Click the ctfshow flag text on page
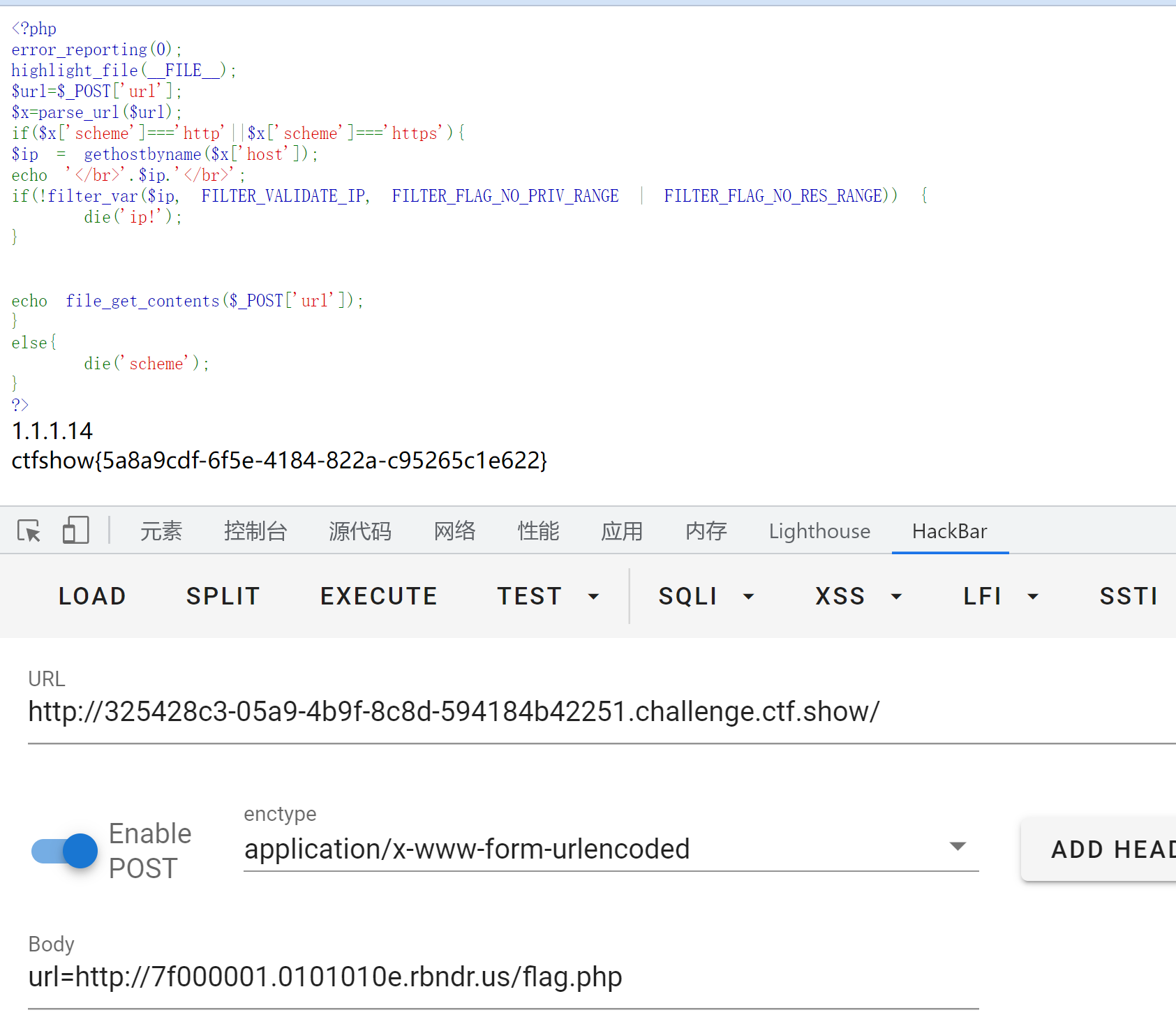Screen dimensions: 1176x1031 click(x=279, y=460)
